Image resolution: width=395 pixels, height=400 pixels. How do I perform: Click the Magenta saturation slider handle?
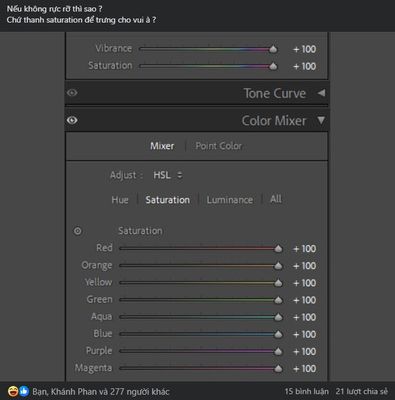tap(278, 369)
